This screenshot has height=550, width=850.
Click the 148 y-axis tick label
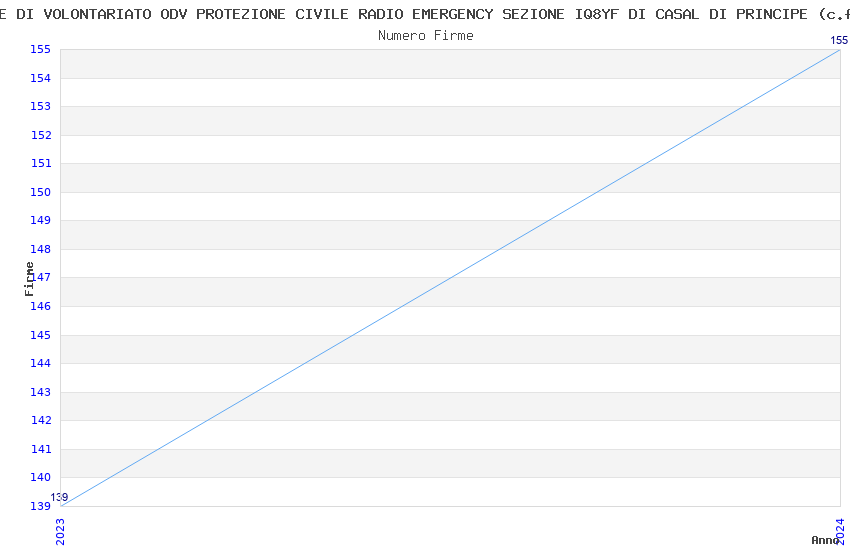41,249
